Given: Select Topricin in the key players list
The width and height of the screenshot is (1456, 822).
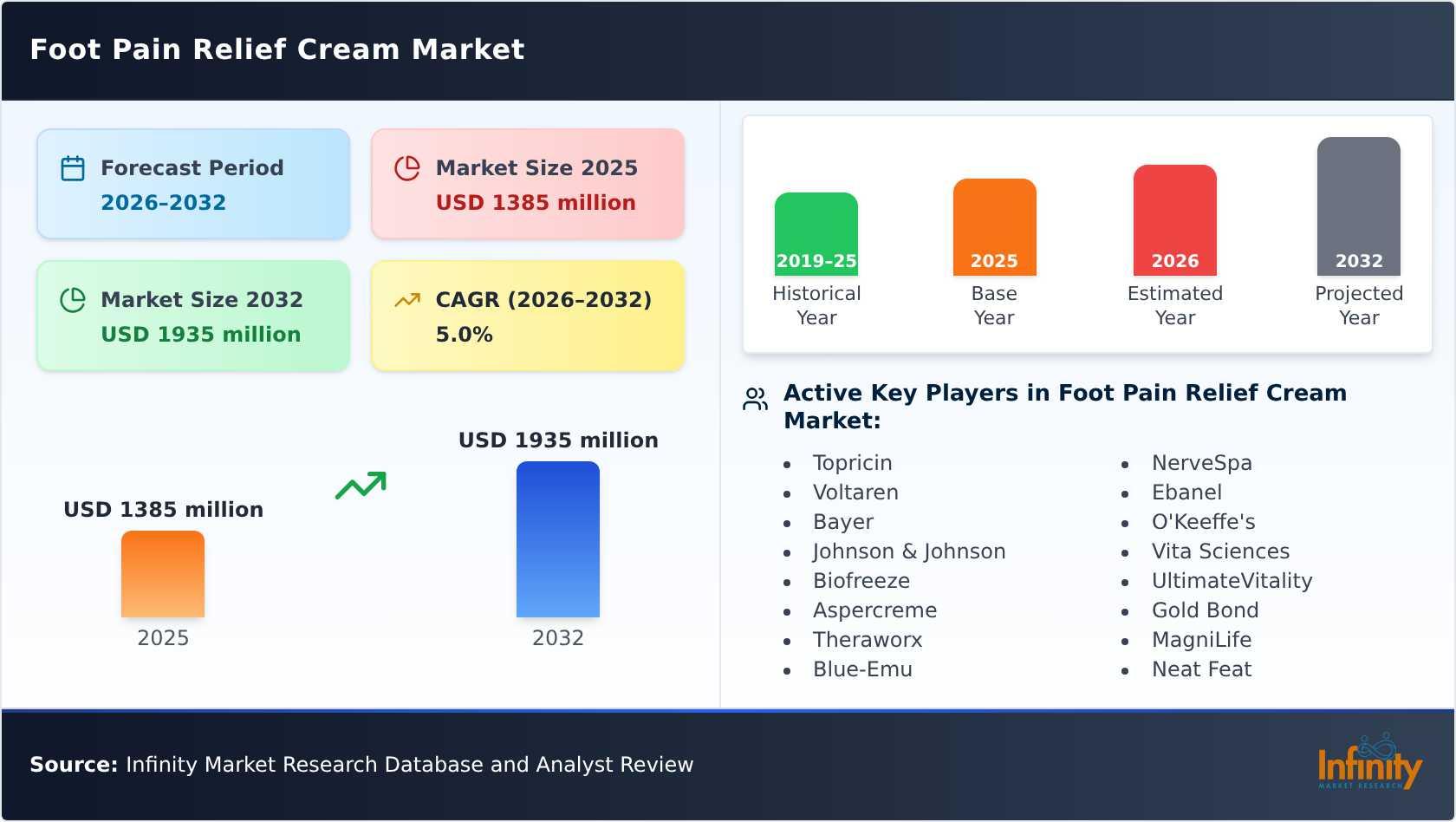Looking at the screenshot, I should [852, 463].
